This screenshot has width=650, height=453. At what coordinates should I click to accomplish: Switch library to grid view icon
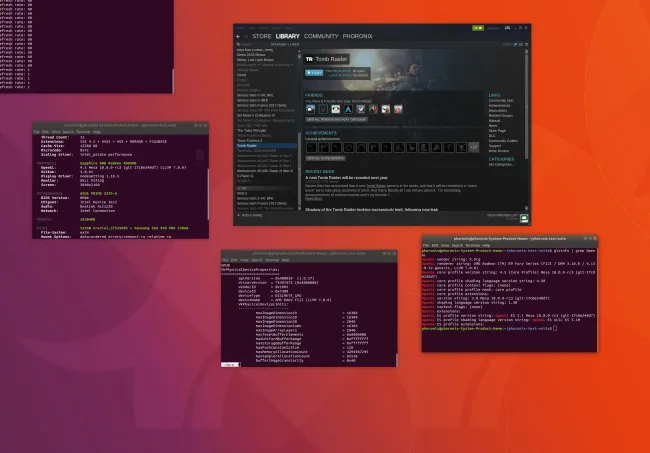point(526,44)
